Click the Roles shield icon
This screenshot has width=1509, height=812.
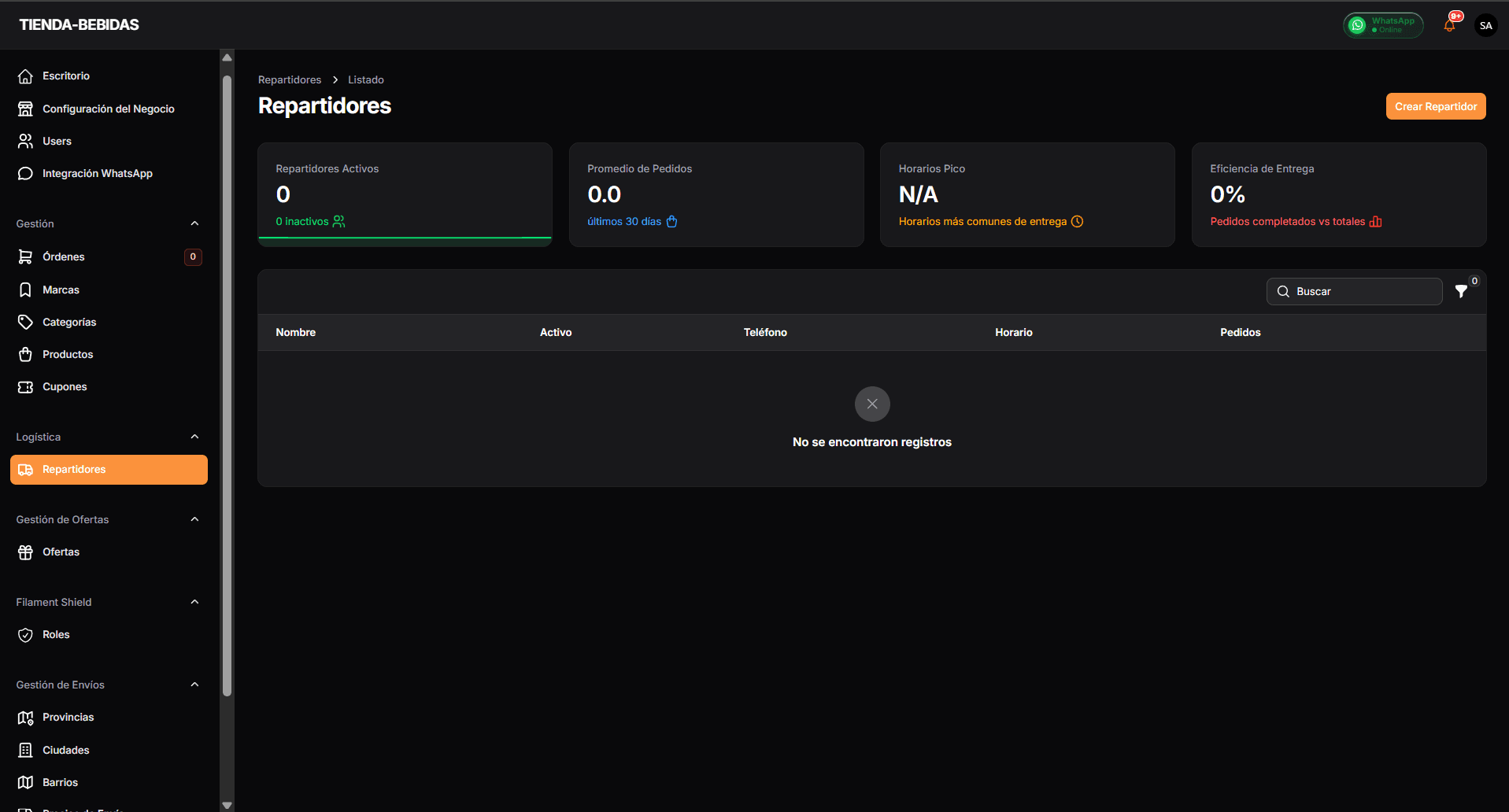coord(25,635)
